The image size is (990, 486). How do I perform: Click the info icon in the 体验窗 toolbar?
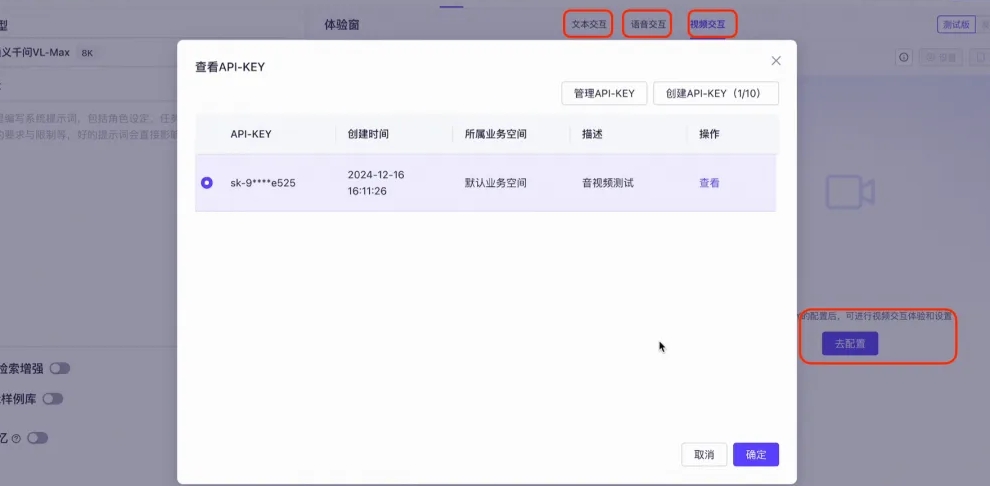904,58
